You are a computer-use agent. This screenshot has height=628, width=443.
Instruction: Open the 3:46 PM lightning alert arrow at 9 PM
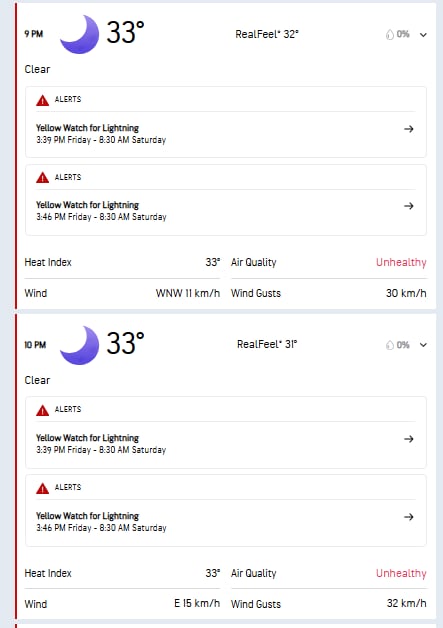point(409,206)
